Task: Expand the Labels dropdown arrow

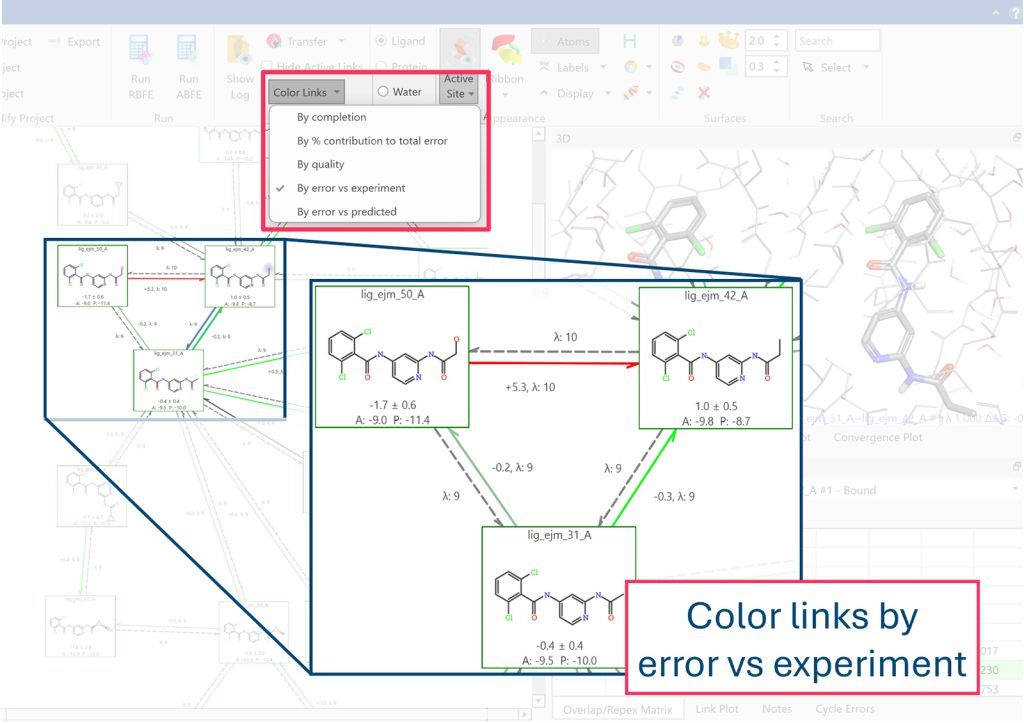Action: [603, 67]
